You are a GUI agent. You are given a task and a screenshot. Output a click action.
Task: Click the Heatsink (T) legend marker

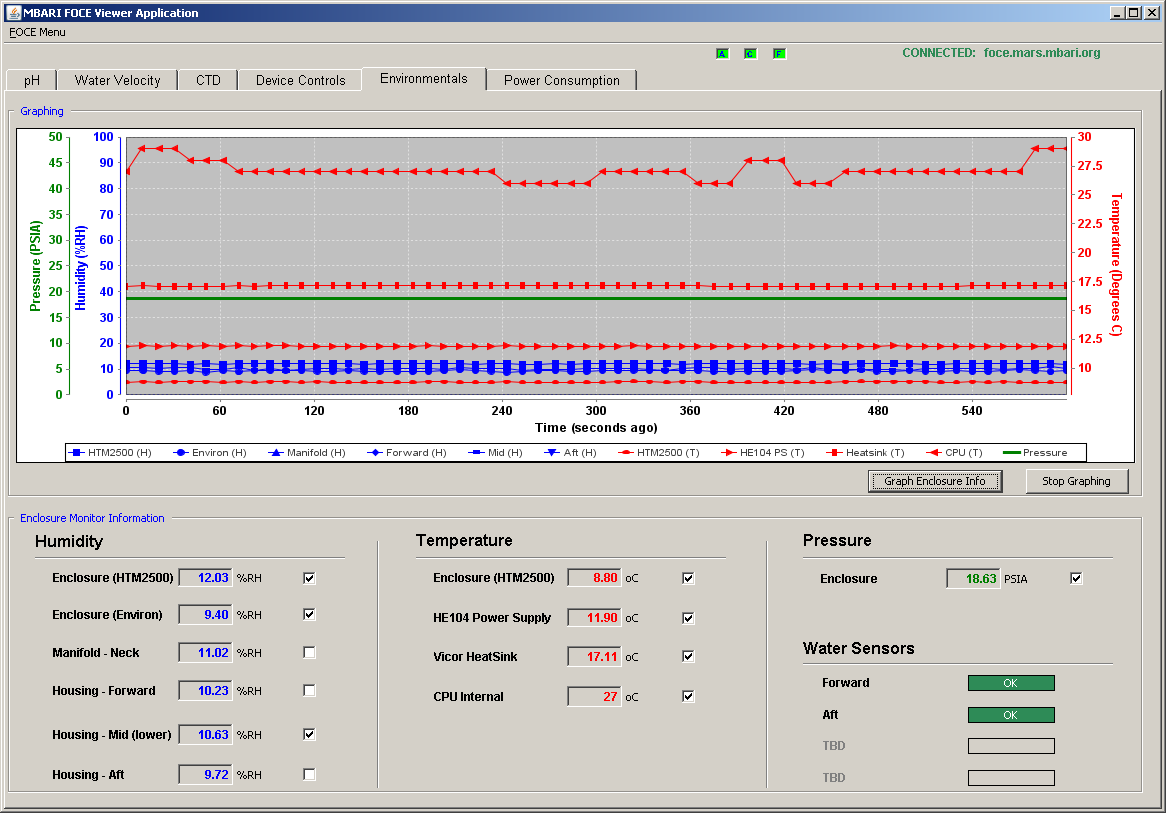834,452
